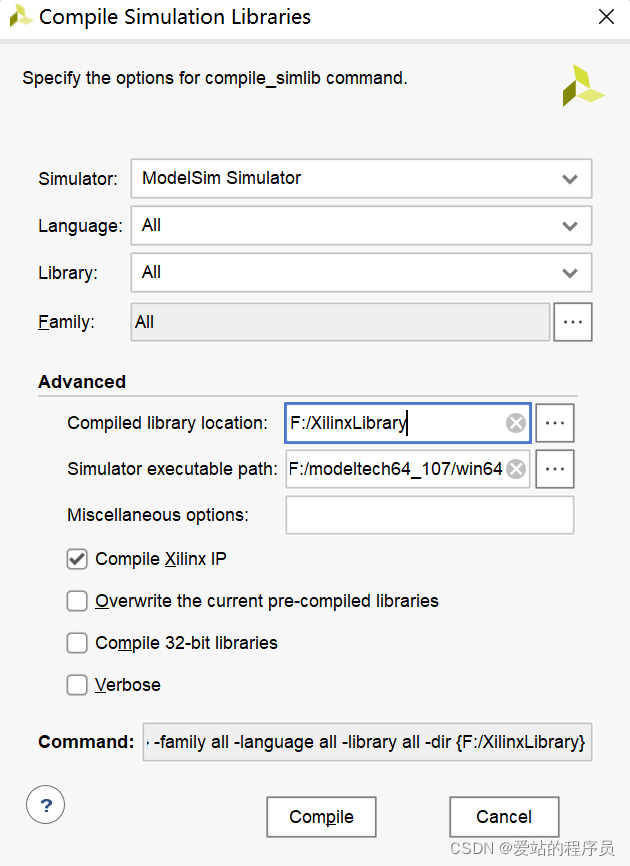Browse for a Family using the ellipsis button
The image size is (630, 866).
point(573,321)
